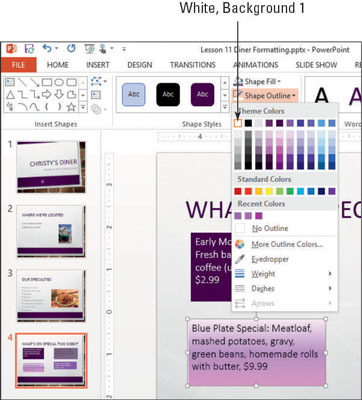Select slide 3 Our Specialties thumbnail
The height and width of the screenshot is (400, 362).
pyautogui.click(x=51, y=296)
